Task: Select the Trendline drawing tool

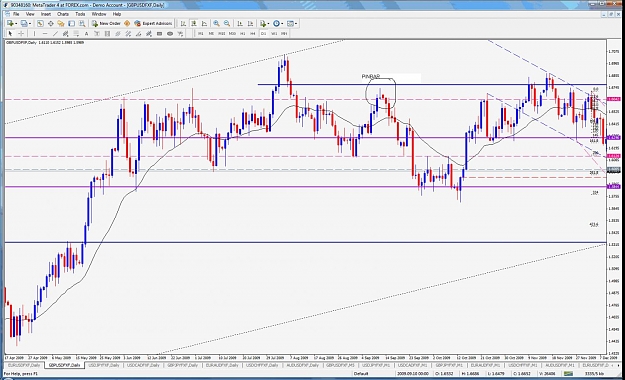Action: pyautogui.click(x=55, y=33)
